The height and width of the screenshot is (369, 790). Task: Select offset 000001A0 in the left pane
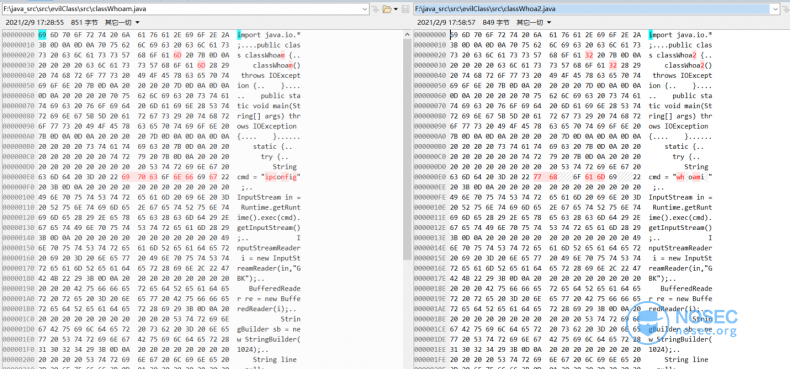tap(18, 298)
